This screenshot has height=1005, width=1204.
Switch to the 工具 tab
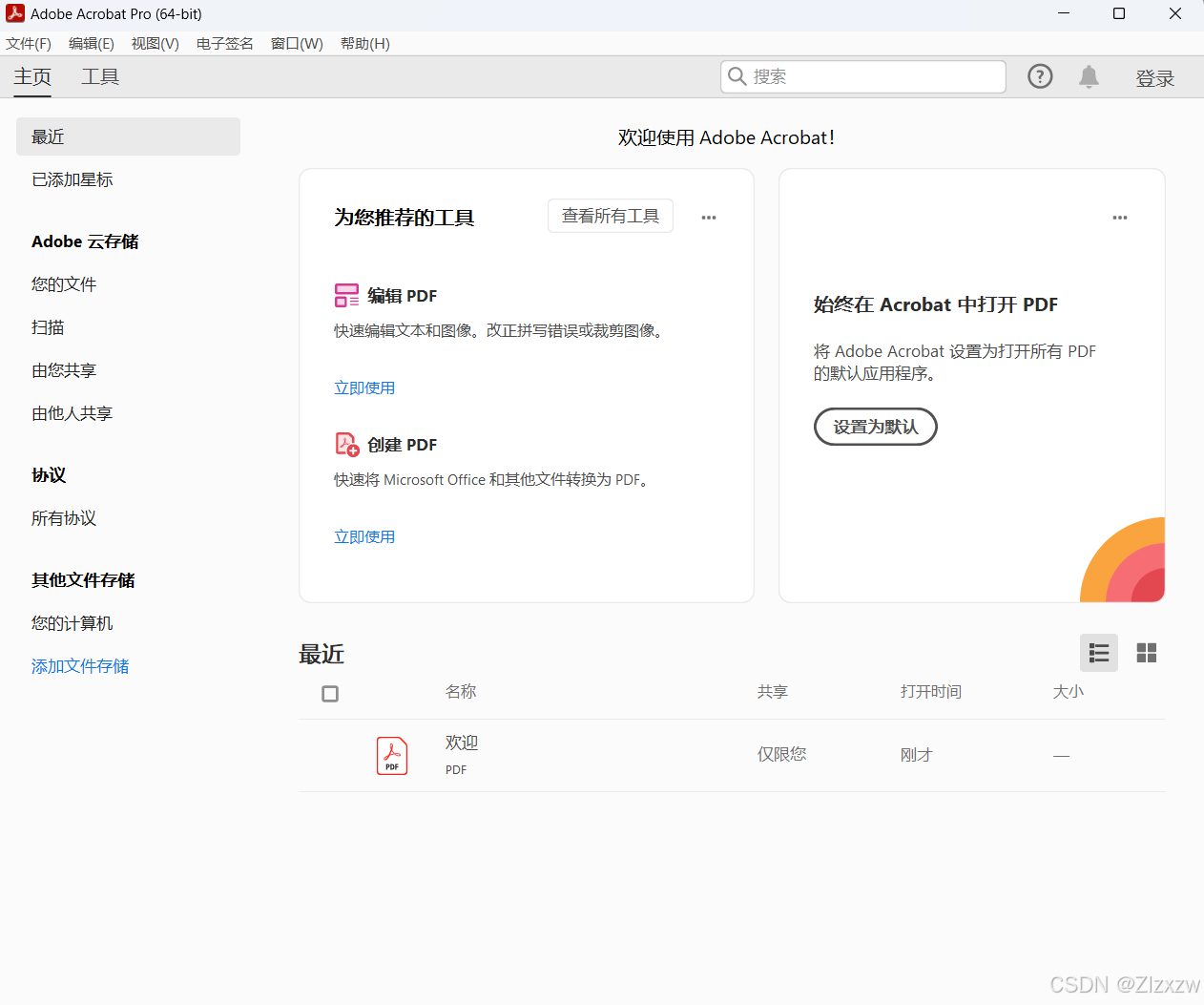[x=100, y=76]
